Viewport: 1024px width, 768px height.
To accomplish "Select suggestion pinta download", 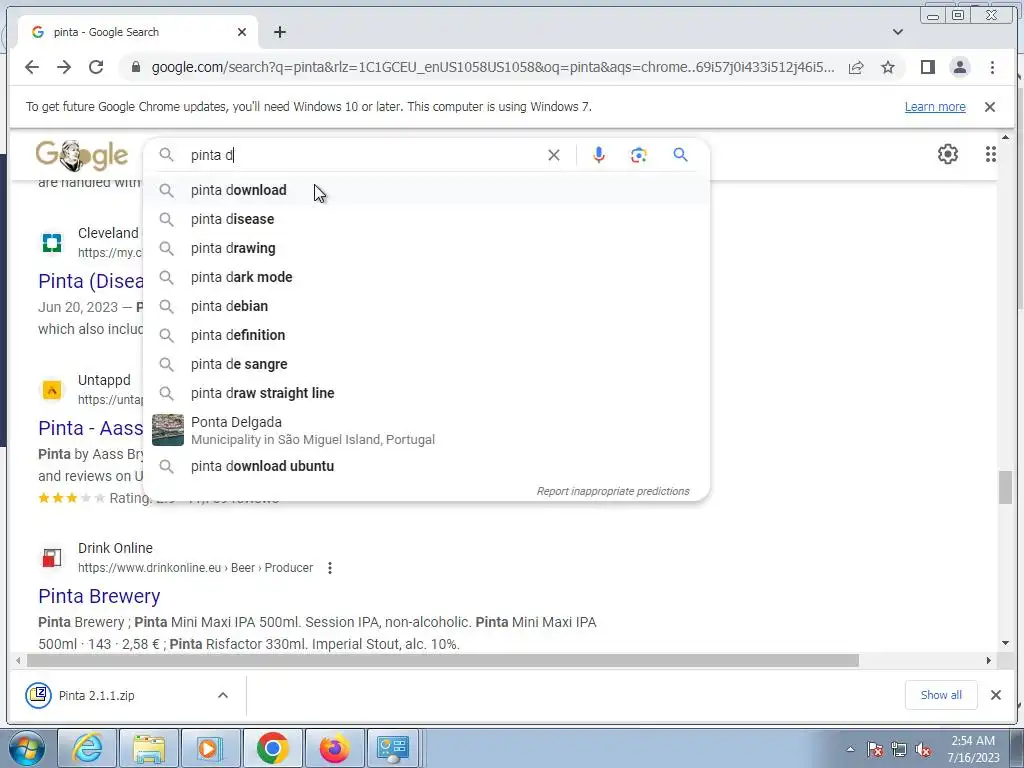I will pyautogui.click(x=426, y=190).
